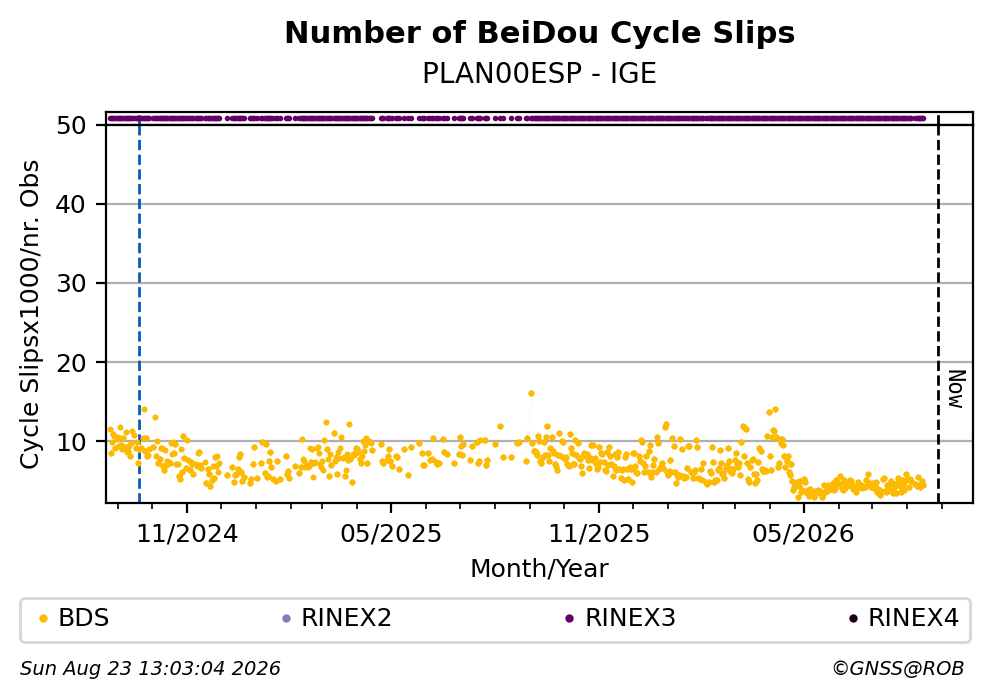Click the purple RINEX3 legend dot
The height and width of the screenshot is (699, 993).
coord(569,619)
